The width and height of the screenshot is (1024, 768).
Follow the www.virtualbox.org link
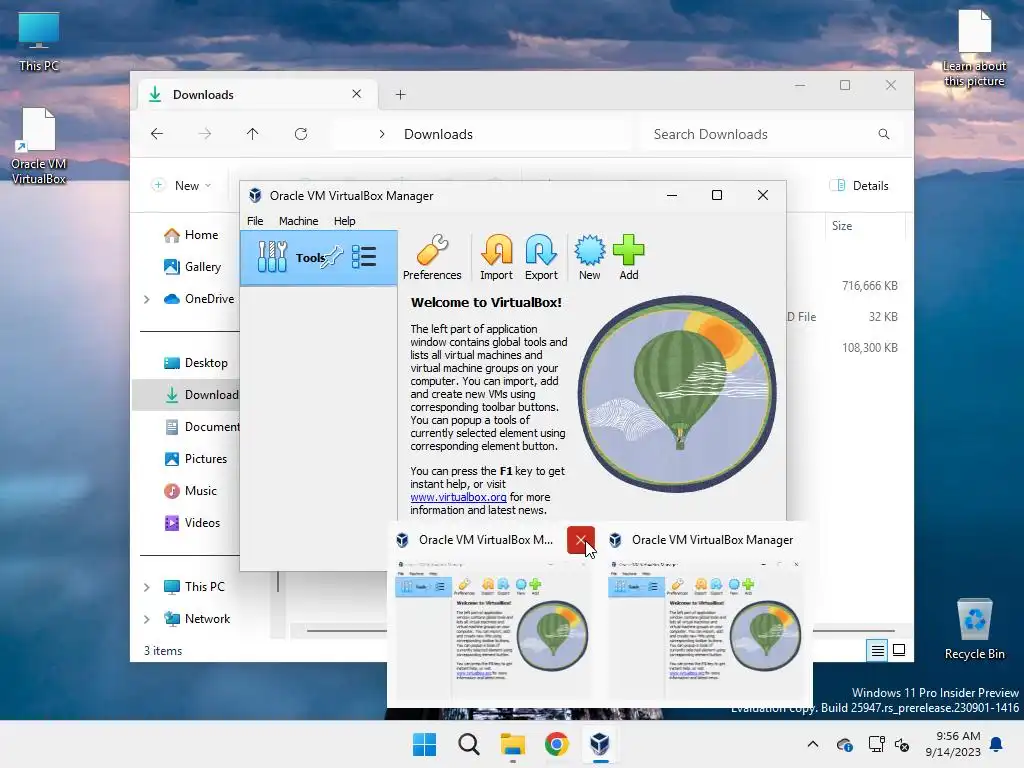tap(458, 497)
